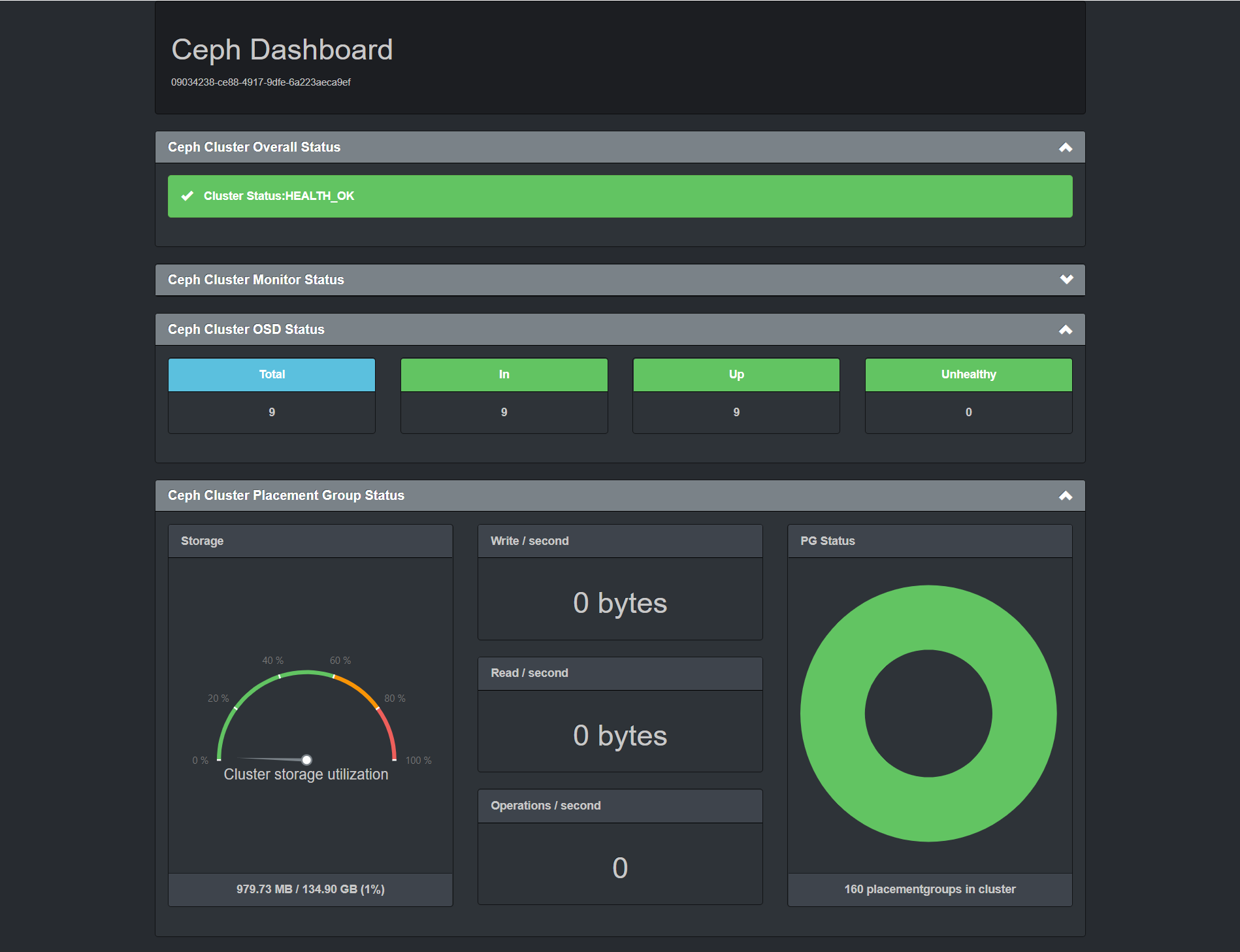Expand the Ceph Cluster Monitor Status chevron

1066,280
